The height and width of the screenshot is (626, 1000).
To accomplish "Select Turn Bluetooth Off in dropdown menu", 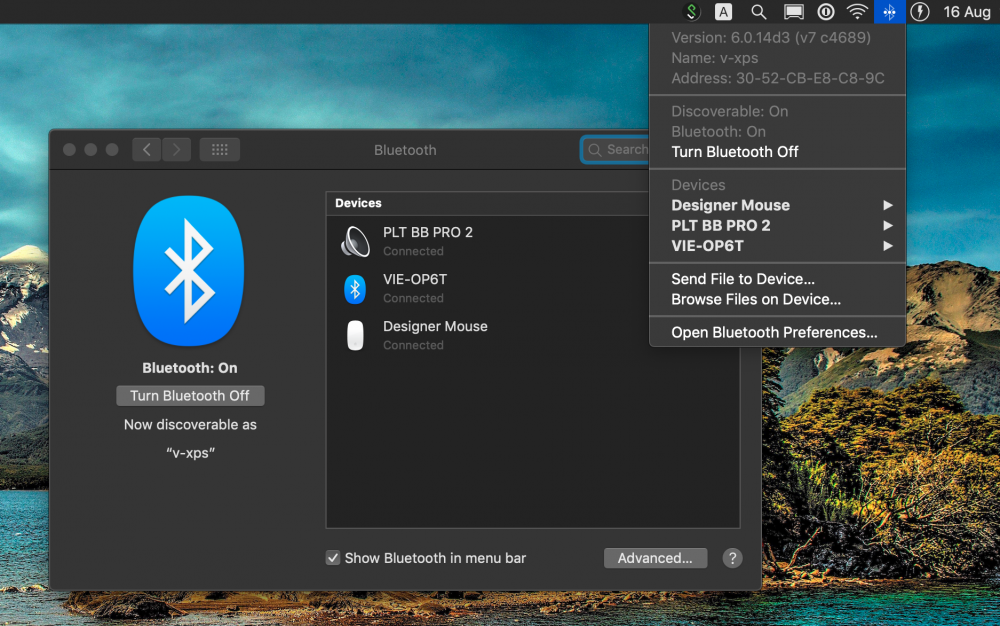I will coord(734,152).
